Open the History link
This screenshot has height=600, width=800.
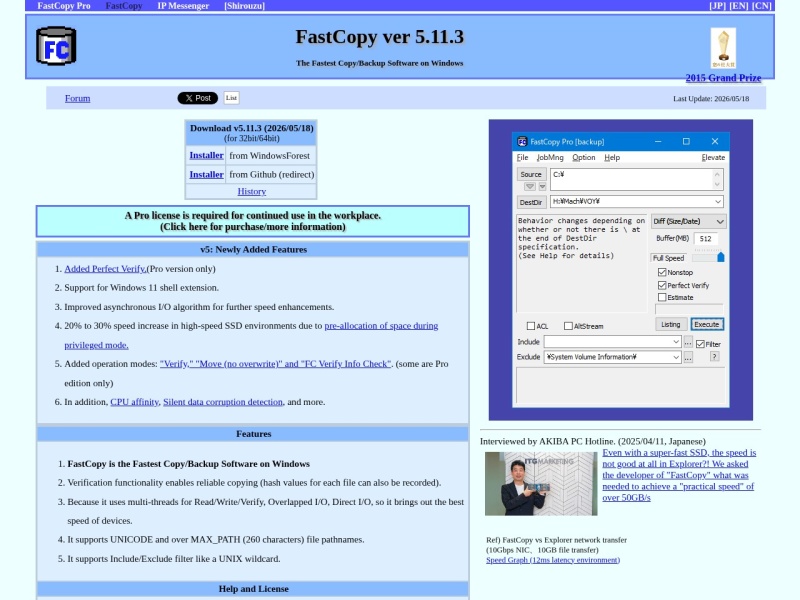pyautogui.click(x=252, y=191)
